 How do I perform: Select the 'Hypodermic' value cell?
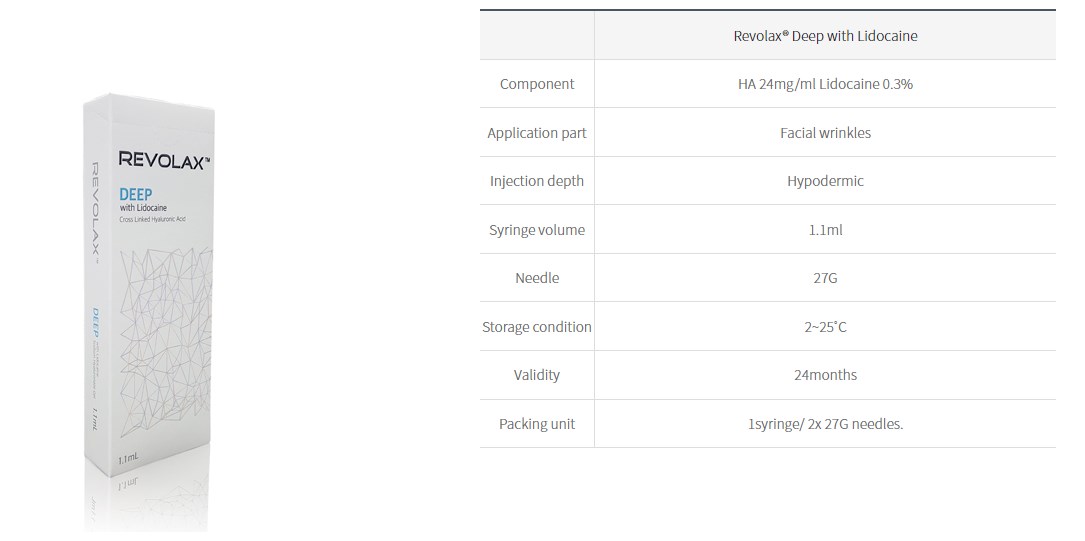824,181
